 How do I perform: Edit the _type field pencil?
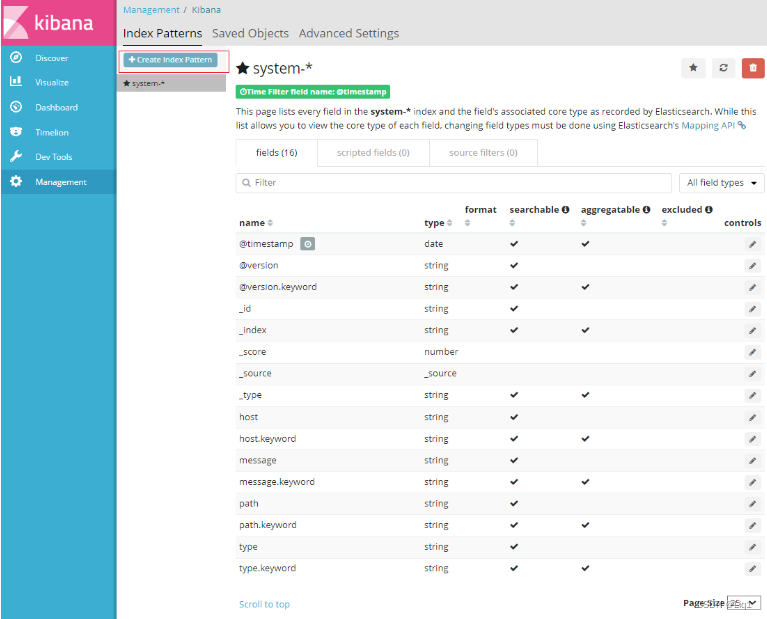coord(752,395)
